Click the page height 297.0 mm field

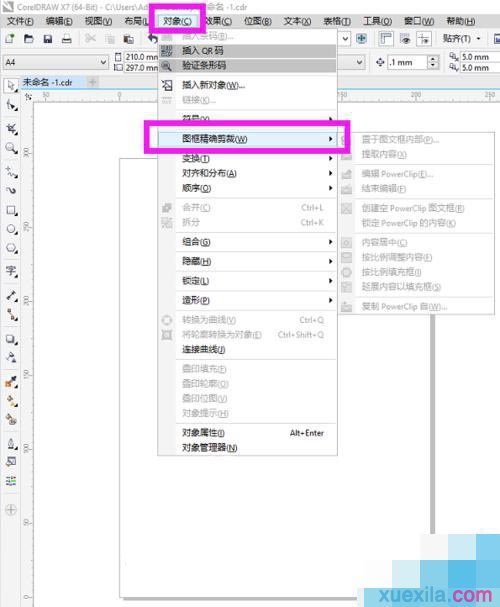pos(141,68)
